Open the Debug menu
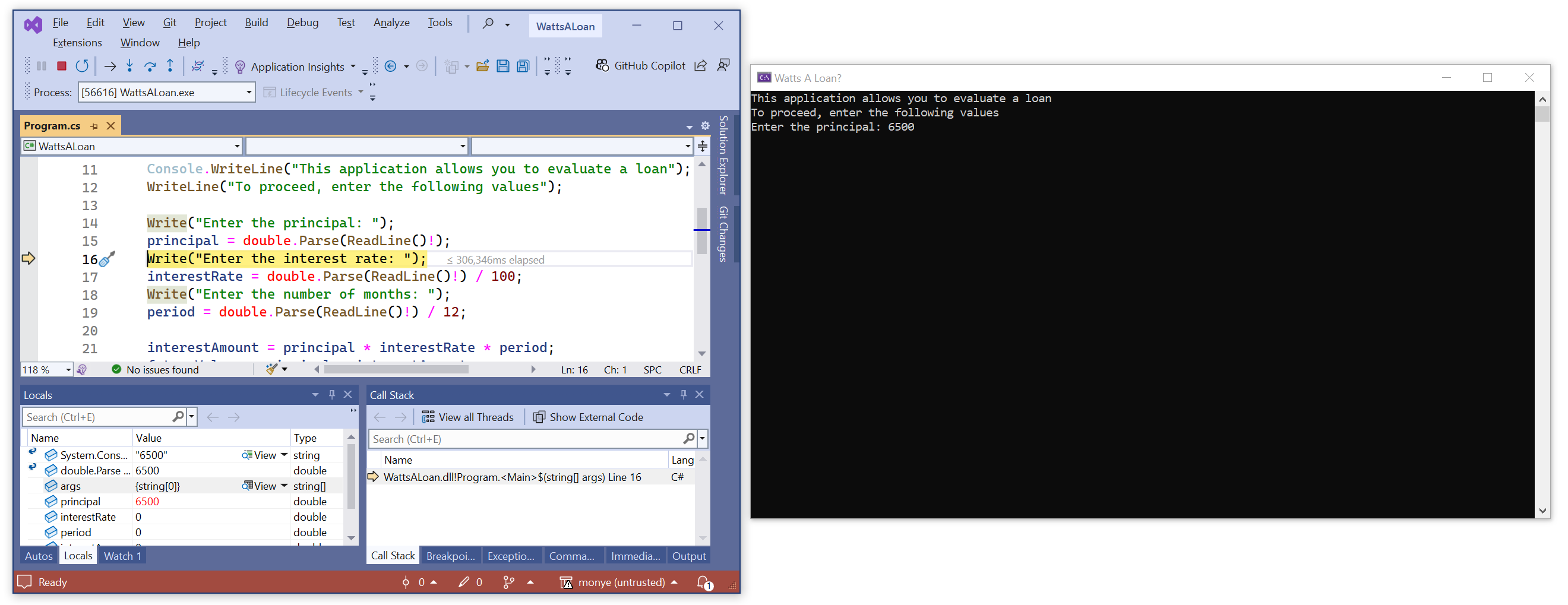The image size is (1568, 605). pos(302,23)
